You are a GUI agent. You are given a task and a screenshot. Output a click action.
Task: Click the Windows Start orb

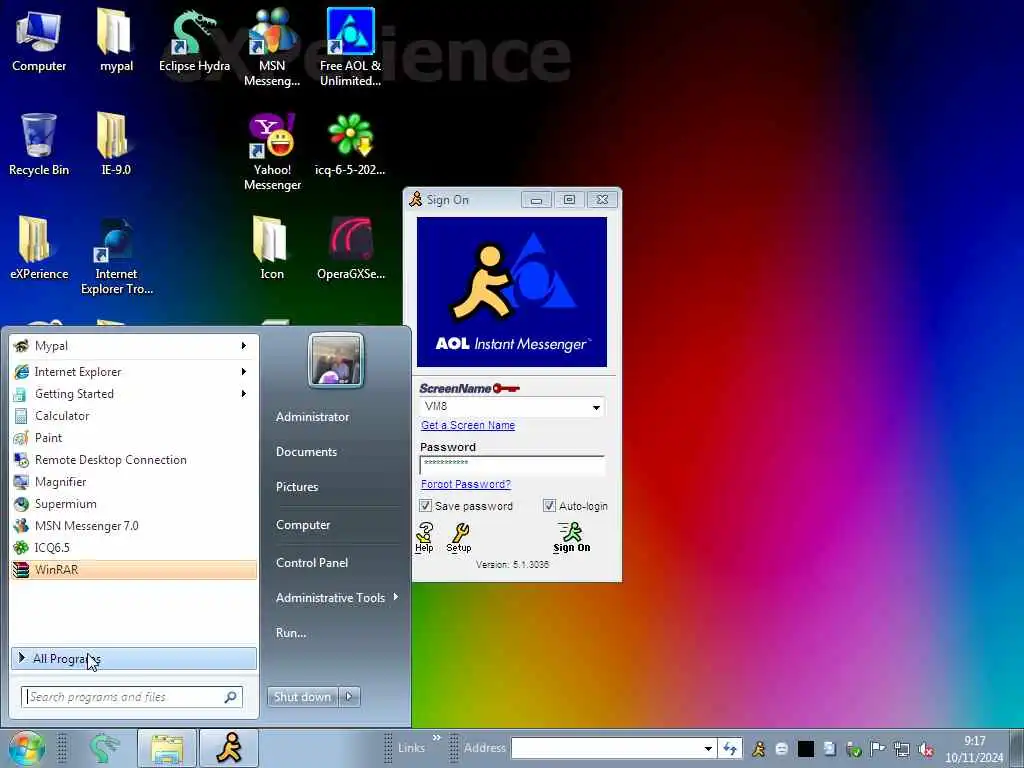pos(25,748)
